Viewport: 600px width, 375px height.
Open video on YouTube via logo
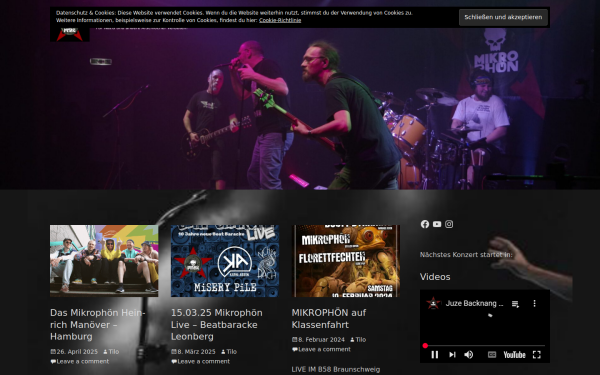[x=514, y=355]
